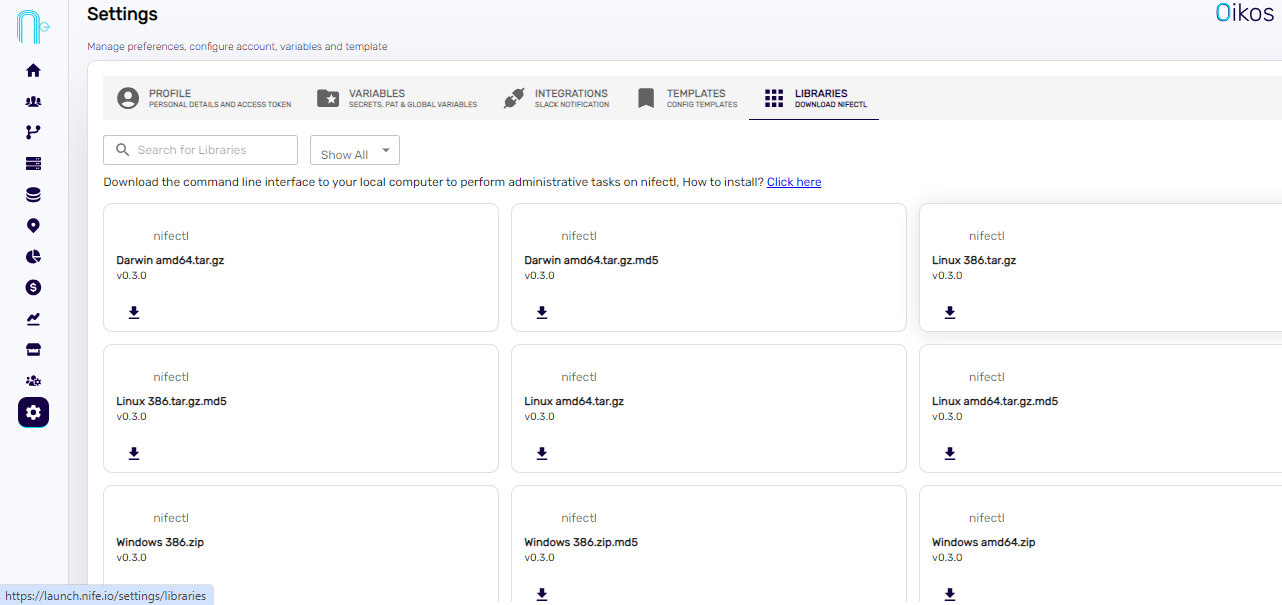Focus the Search for Libraries field
The image size is (1282, 605).
pyautogui.click(x=201, y=150)
